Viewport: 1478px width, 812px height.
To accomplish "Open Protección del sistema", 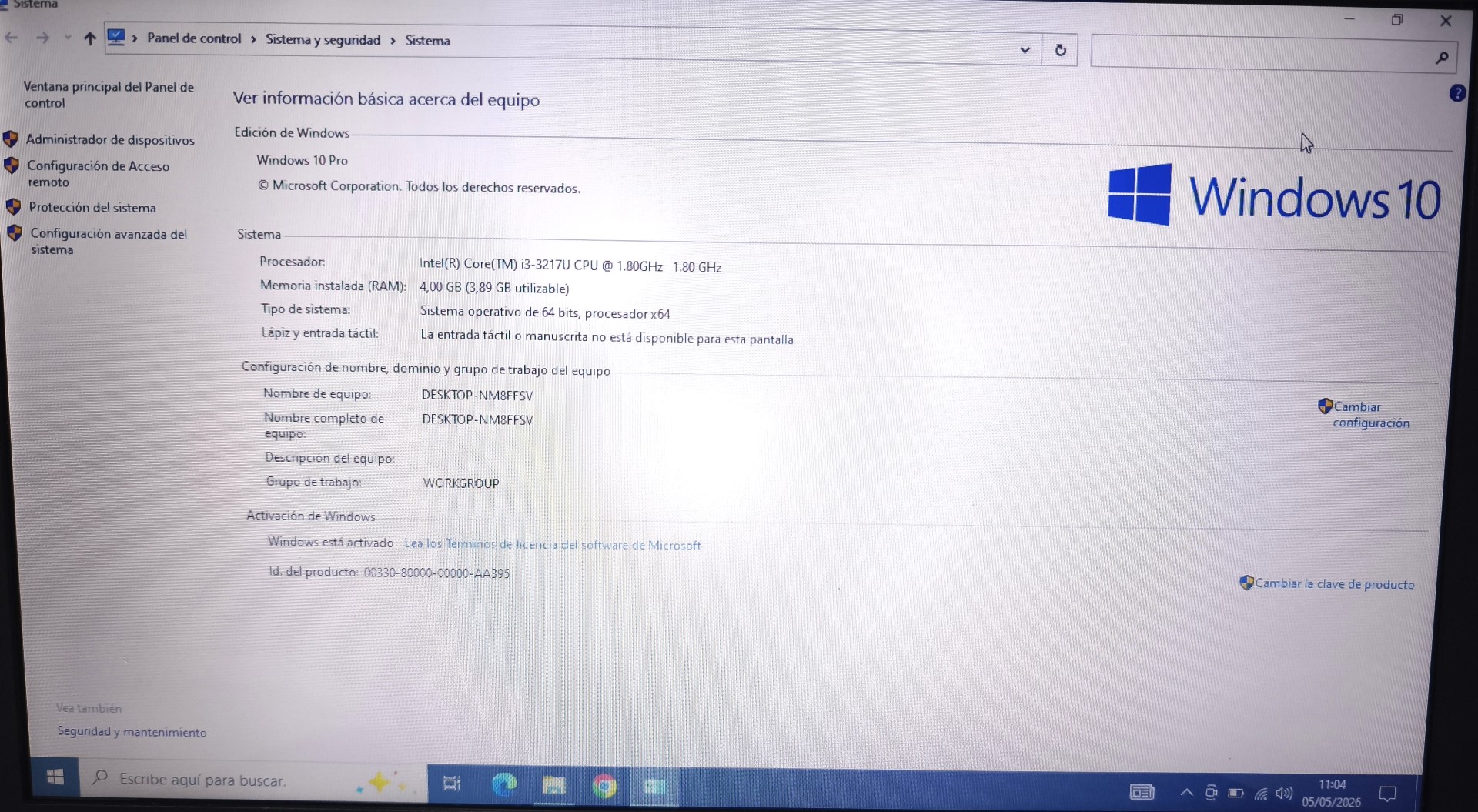I will coord(92,207).
